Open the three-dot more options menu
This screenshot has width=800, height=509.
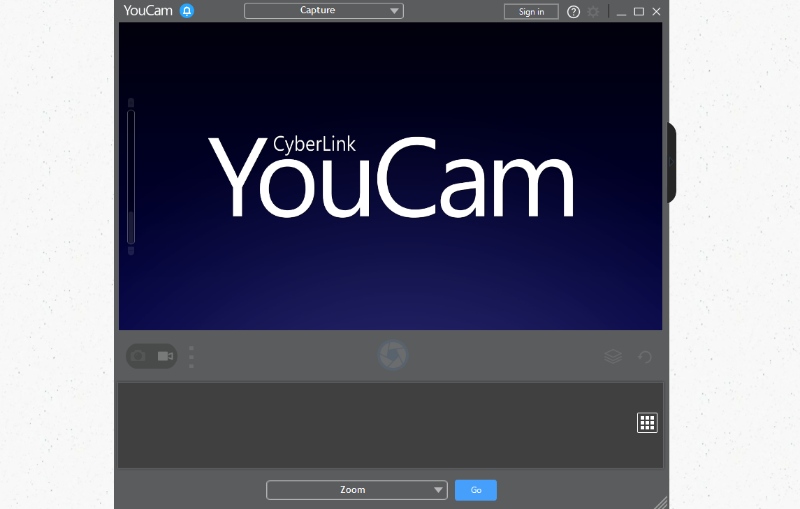click(191, 357)
